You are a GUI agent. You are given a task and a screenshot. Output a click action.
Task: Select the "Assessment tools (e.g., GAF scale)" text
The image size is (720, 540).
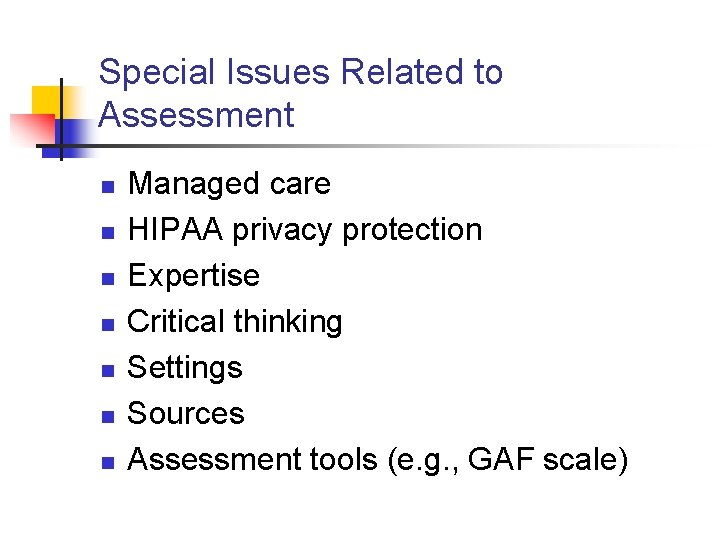click(378, 460)
